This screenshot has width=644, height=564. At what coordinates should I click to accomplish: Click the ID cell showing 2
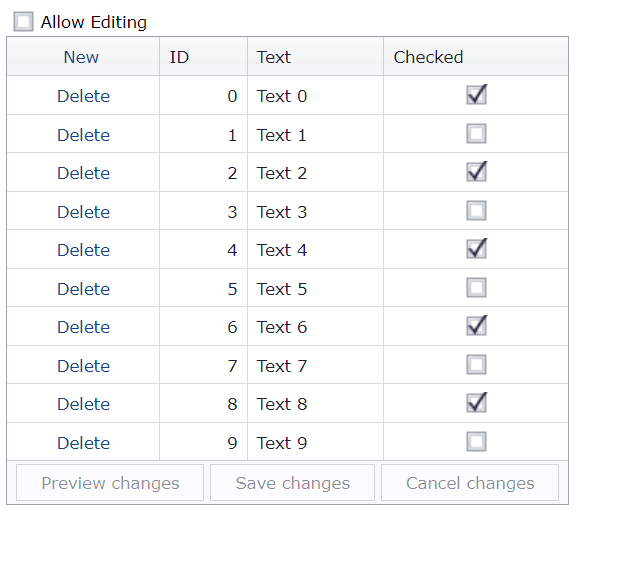[203, 173]
